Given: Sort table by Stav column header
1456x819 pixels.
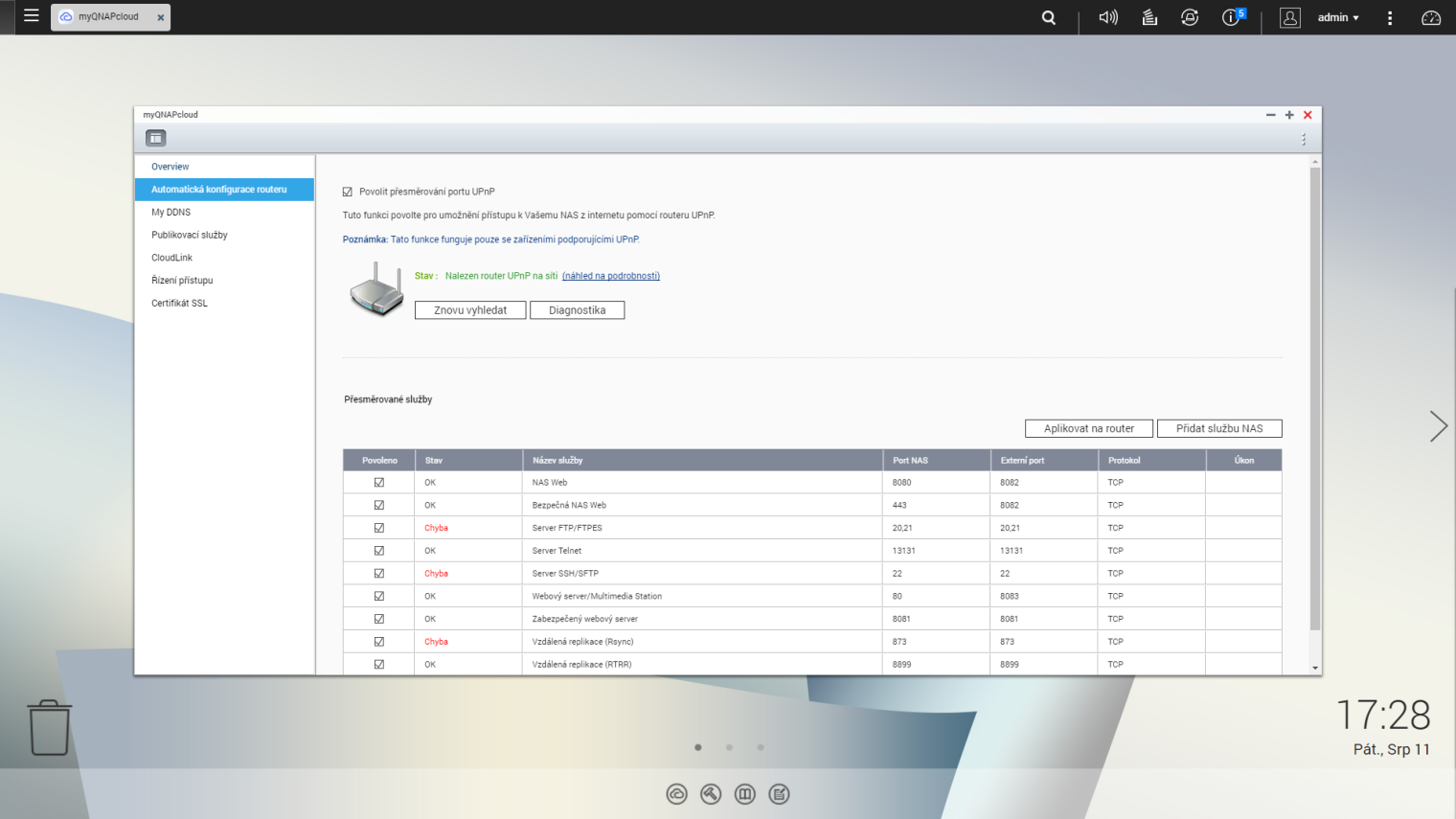Looking at the screenshot, I should (x=468, y=461).
